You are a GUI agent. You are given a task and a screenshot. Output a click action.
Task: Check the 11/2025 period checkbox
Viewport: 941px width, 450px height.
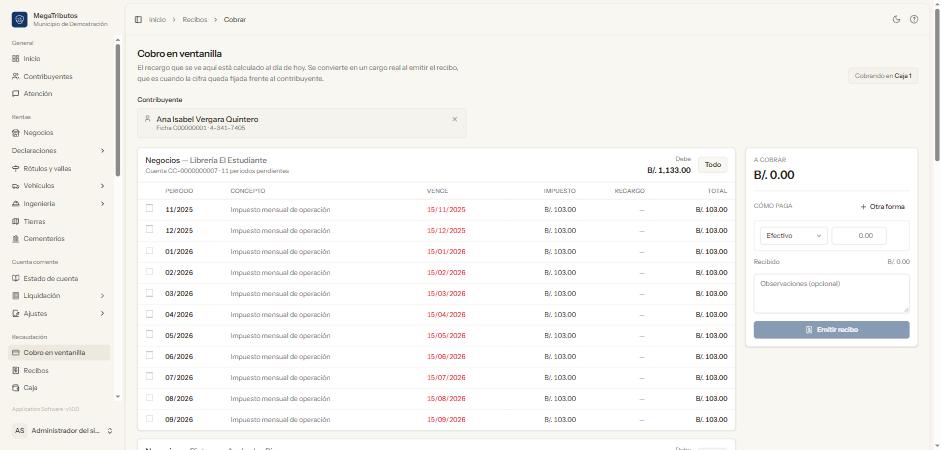click(x=149, y=208)
